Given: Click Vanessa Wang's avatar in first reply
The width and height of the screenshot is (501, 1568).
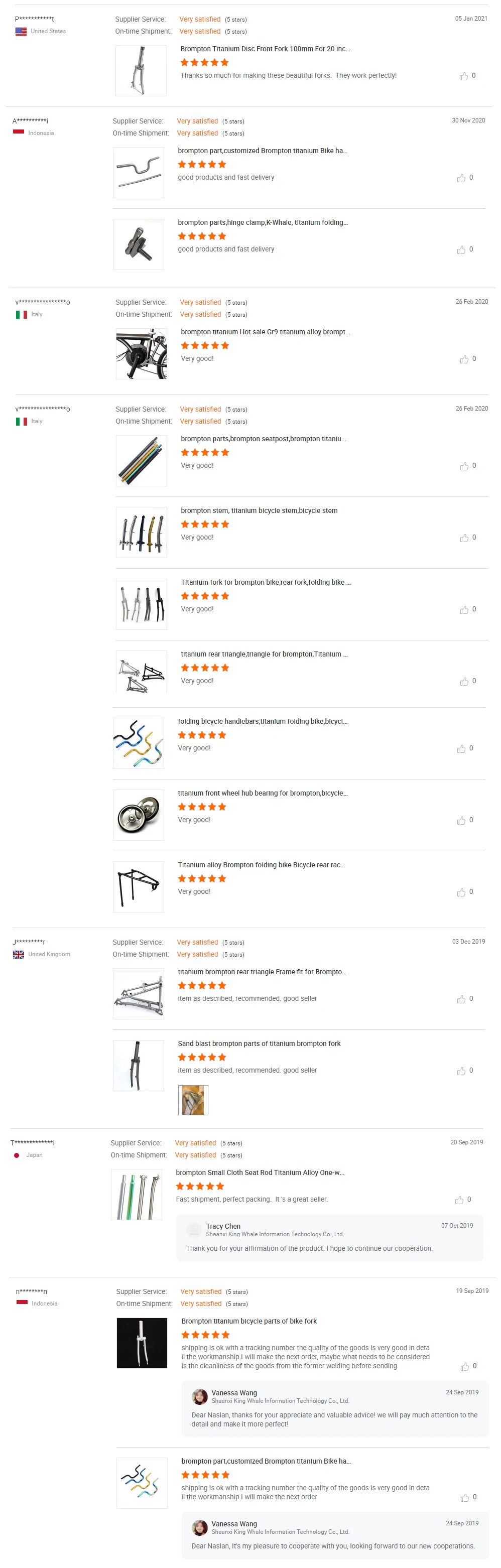Looking at the screenshot, I should (199, 1396).
